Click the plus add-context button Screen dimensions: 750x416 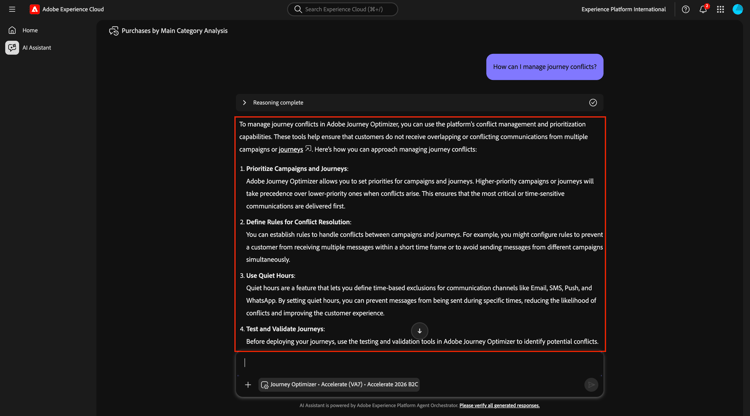click(248, 384)
